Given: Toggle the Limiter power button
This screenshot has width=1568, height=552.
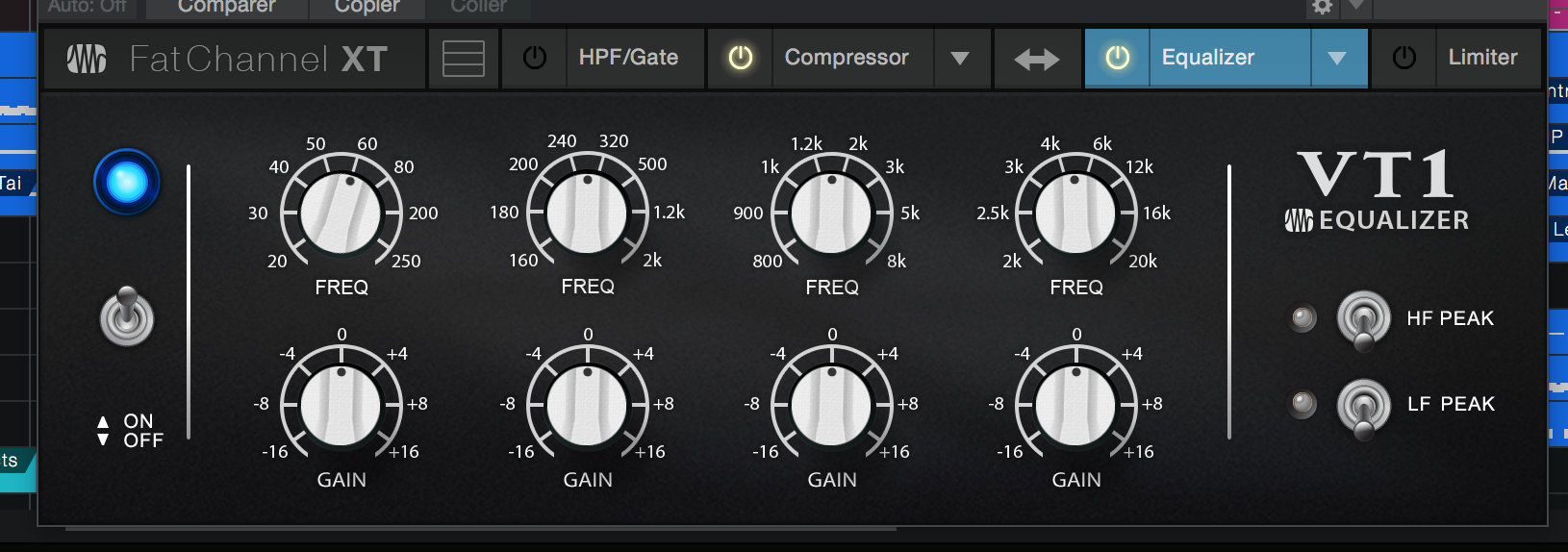Looking at the screenshot, I should (x=1404, y=59).
